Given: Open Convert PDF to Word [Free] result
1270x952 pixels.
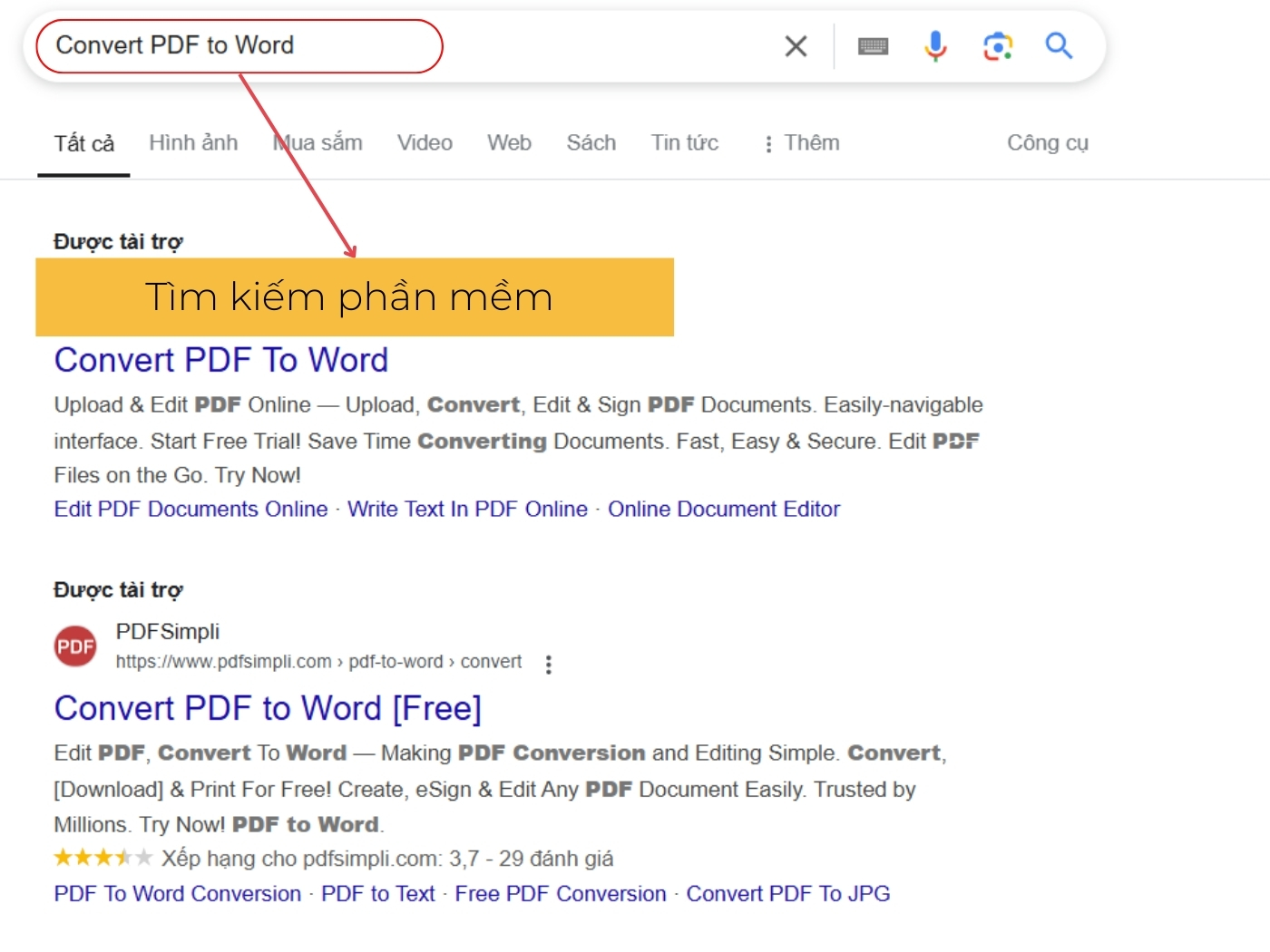Looking at the screenshot, I should click(x=268, y=708).
